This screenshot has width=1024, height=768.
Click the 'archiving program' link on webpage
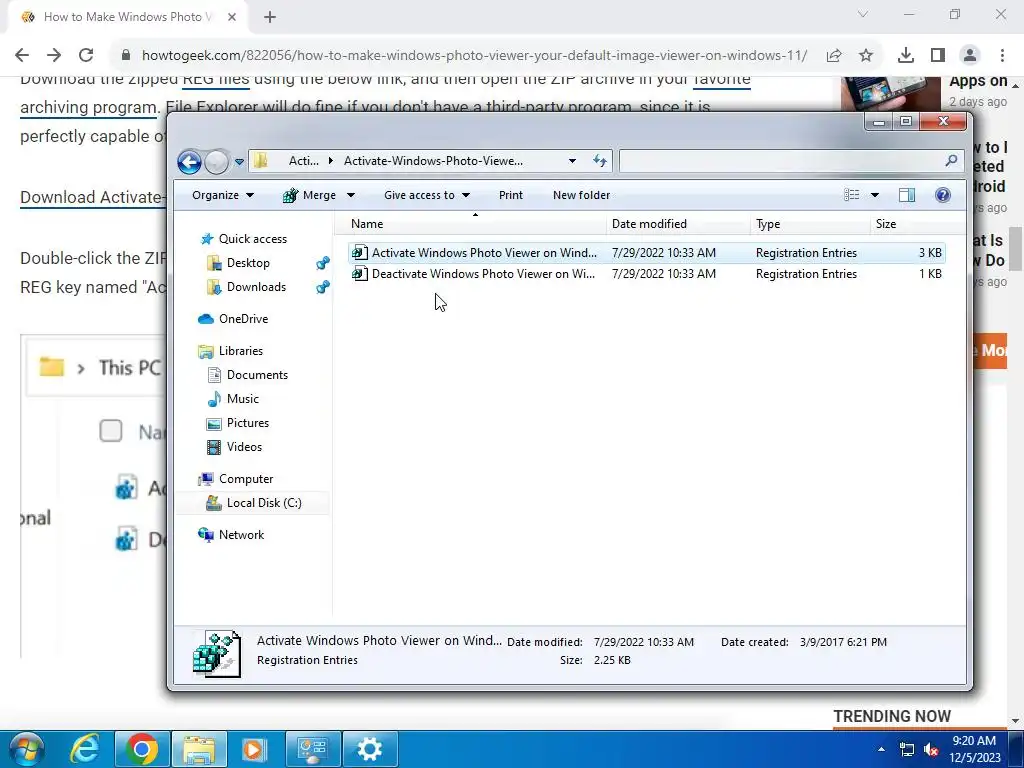(89, 107)
